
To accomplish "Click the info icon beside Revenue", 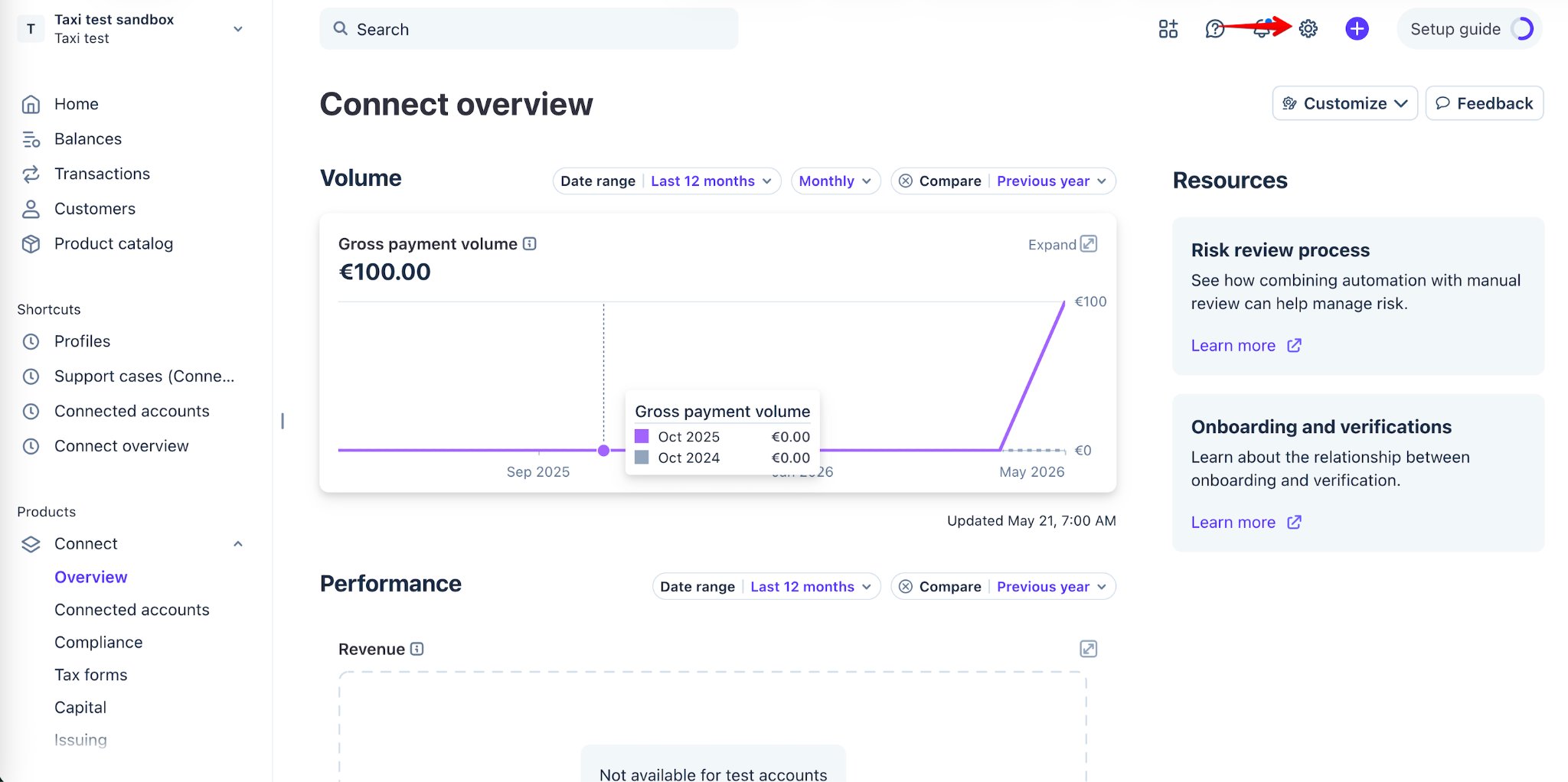I will coord(416,649).
